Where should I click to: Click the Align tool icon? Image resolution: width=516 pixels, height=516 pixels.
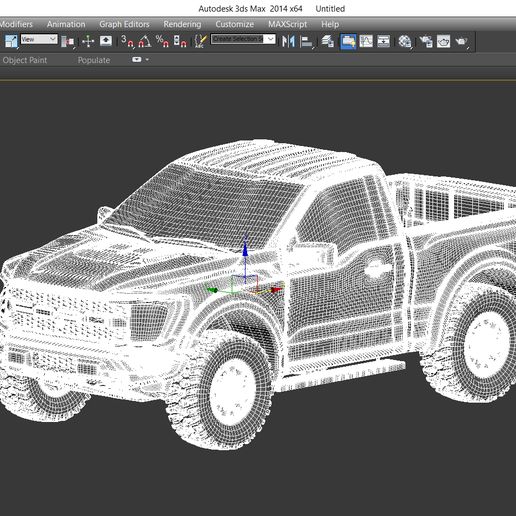coord(306,42)
